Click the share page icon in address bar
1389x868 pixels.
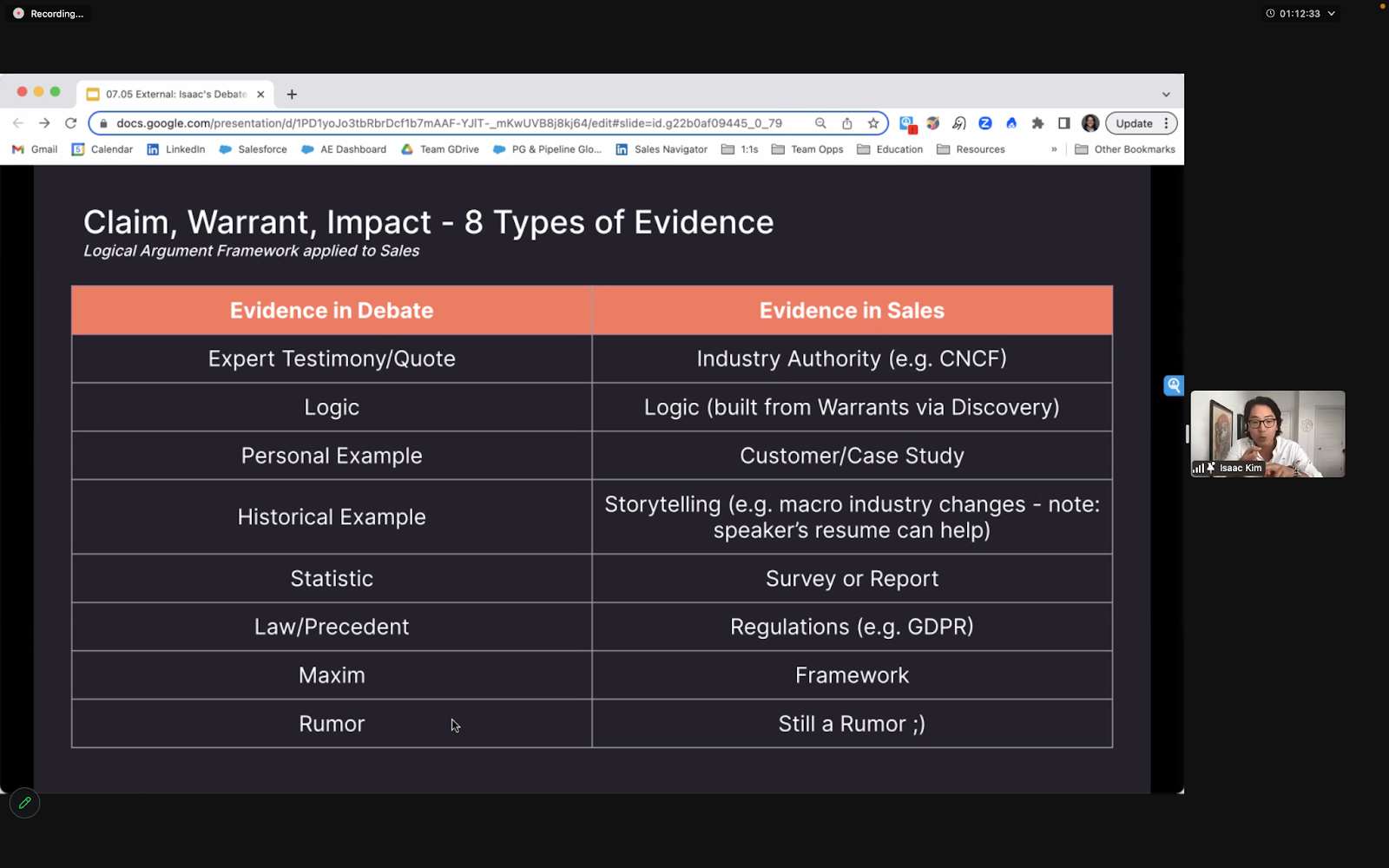point(846,123)
